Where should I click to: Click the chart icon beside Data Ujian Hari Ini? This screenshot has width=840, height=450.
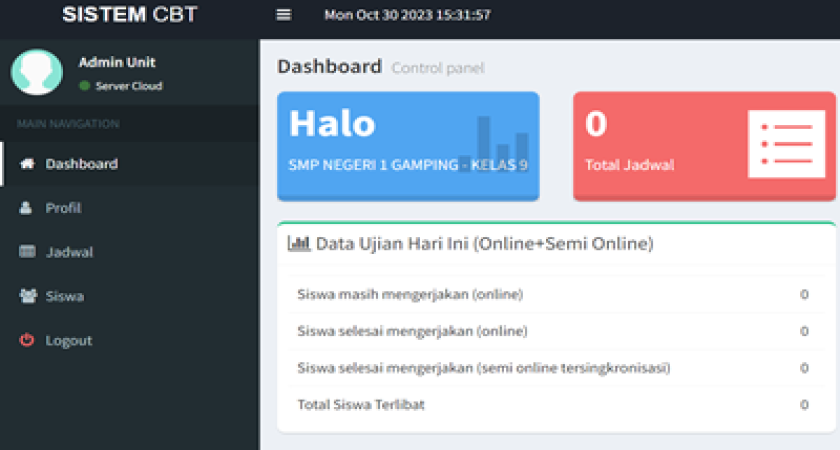(298, 243)
